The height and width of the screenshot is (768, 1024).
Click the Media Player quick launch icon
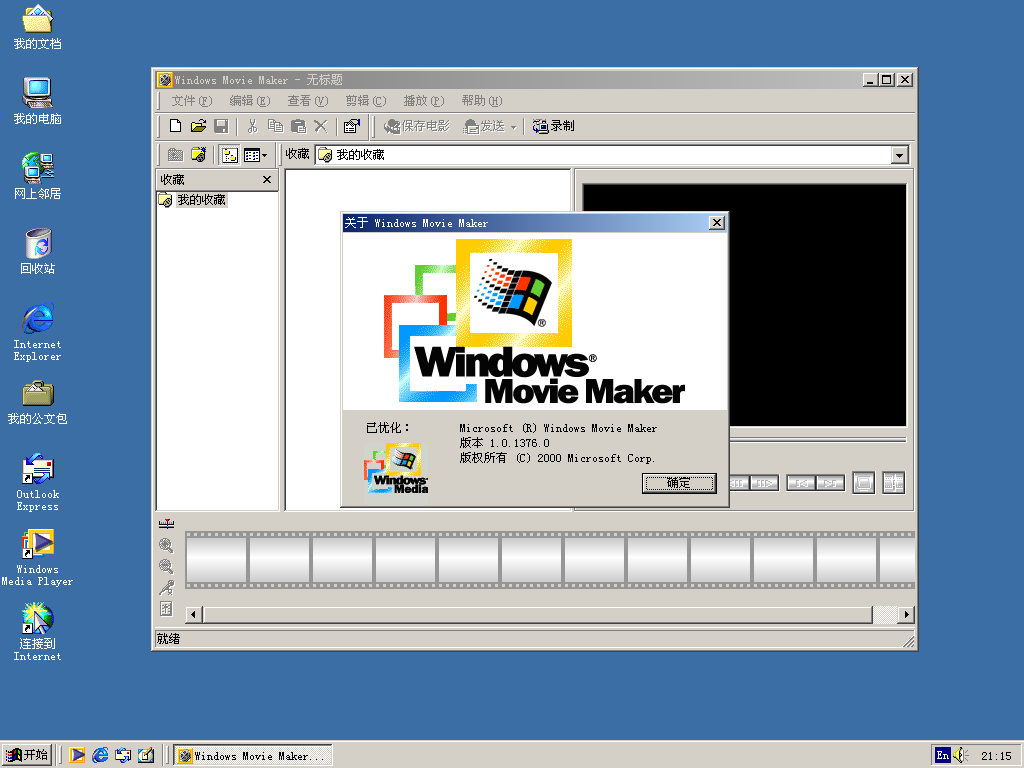77,755
